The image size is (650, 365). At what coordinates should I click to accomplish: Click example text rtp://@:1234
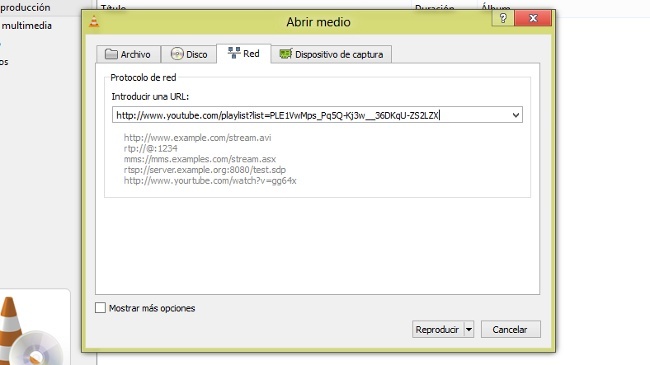[x=150, y=148]
